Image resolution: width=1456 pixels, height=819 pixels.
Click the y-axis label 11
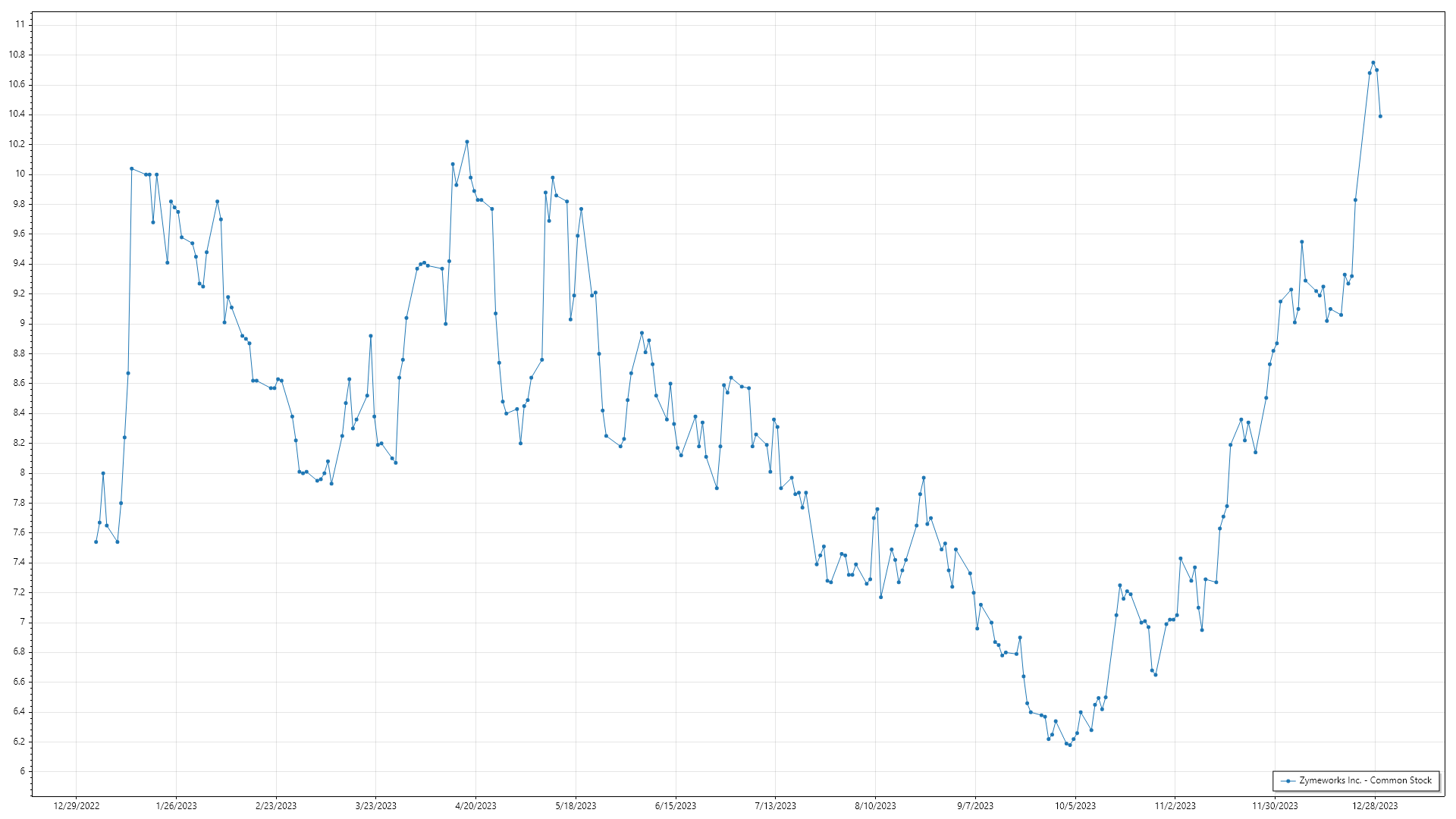tap(20, 24)
